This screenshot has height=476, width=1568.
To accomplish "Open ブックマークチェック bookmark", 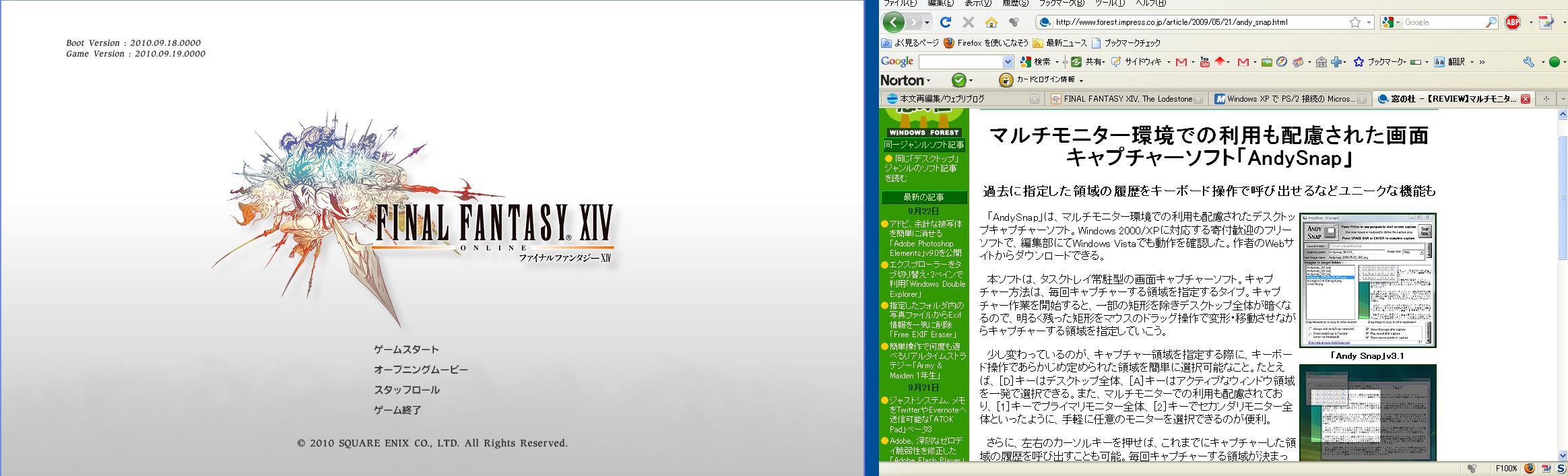I will click(x=1126, y=42).
